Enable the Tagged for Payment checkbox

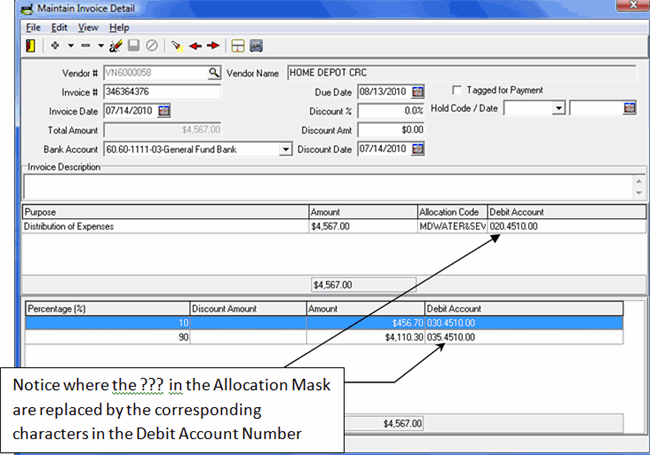coord(458,90)
